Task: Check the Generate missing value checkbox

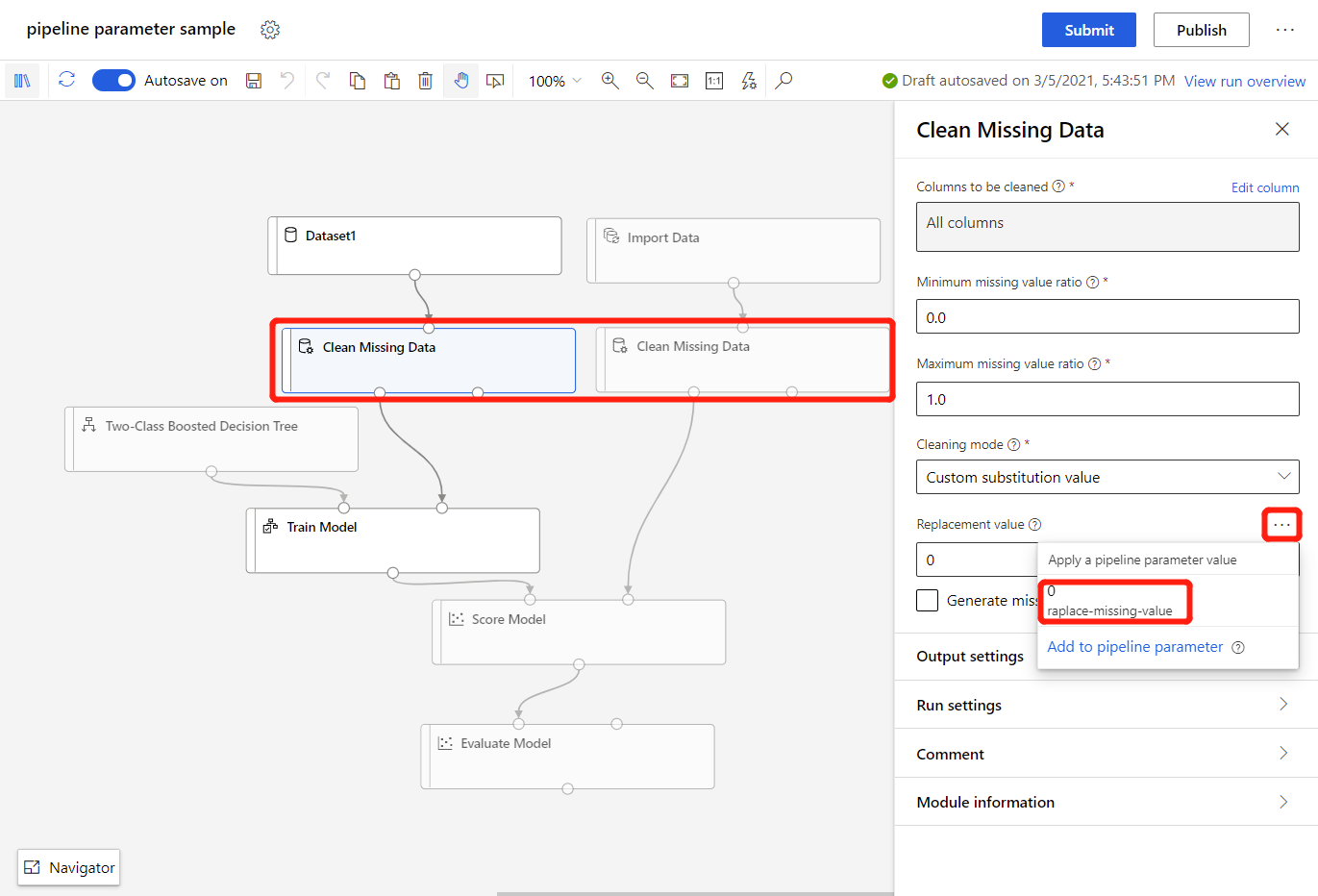Action: click(928, 600)
